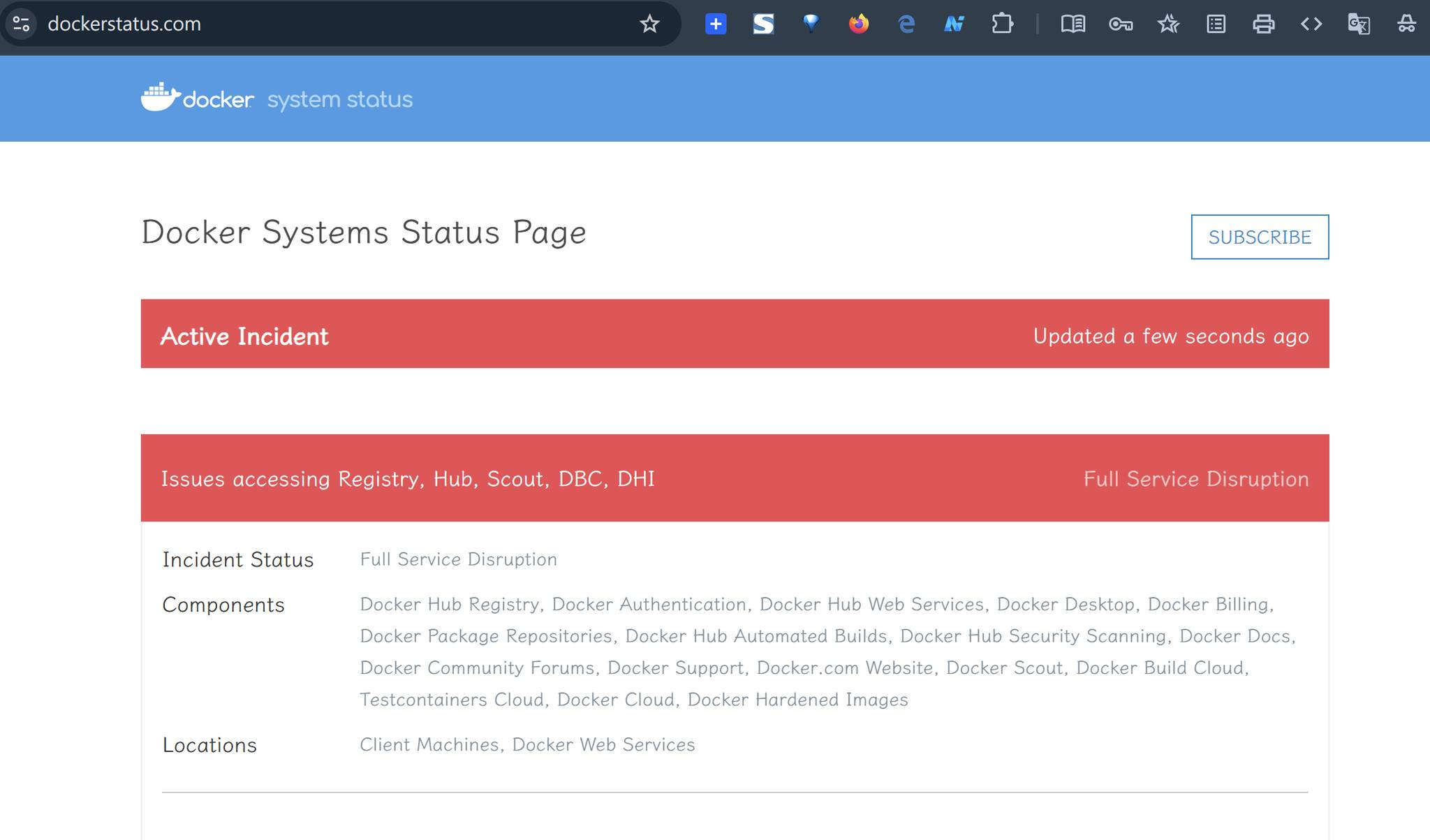1430x840 pixels.
Task: Print the page using the printer icon
Action: tap(1264, 24)
